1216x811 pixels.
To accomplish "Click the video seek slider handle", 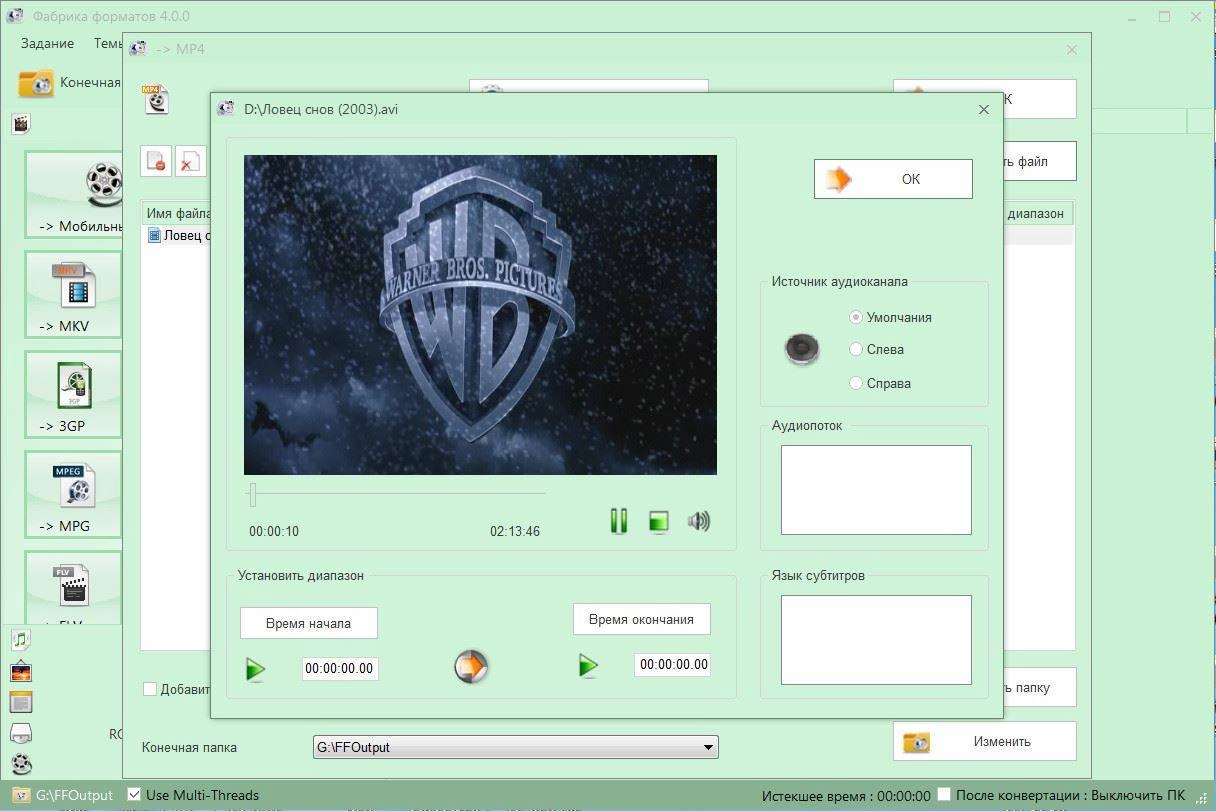I will [253, 494].
